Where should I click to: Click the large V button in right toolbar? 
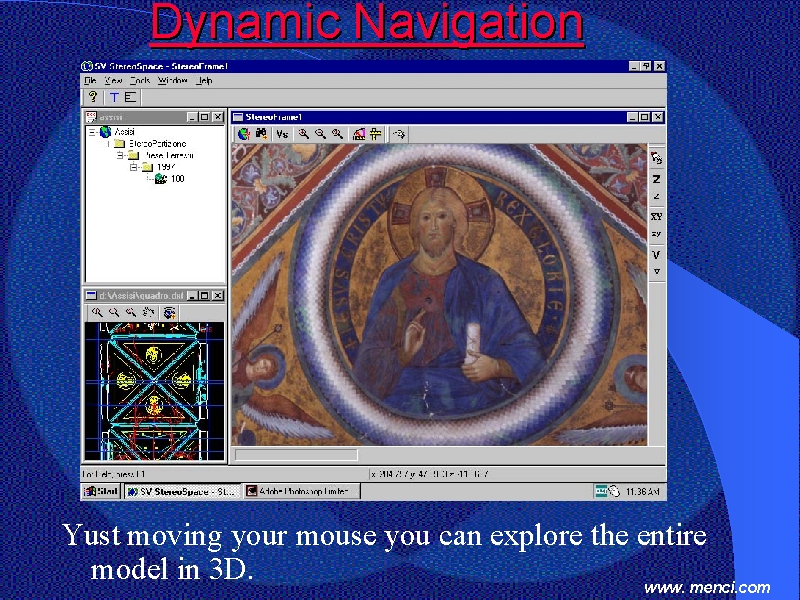point(656,254)
